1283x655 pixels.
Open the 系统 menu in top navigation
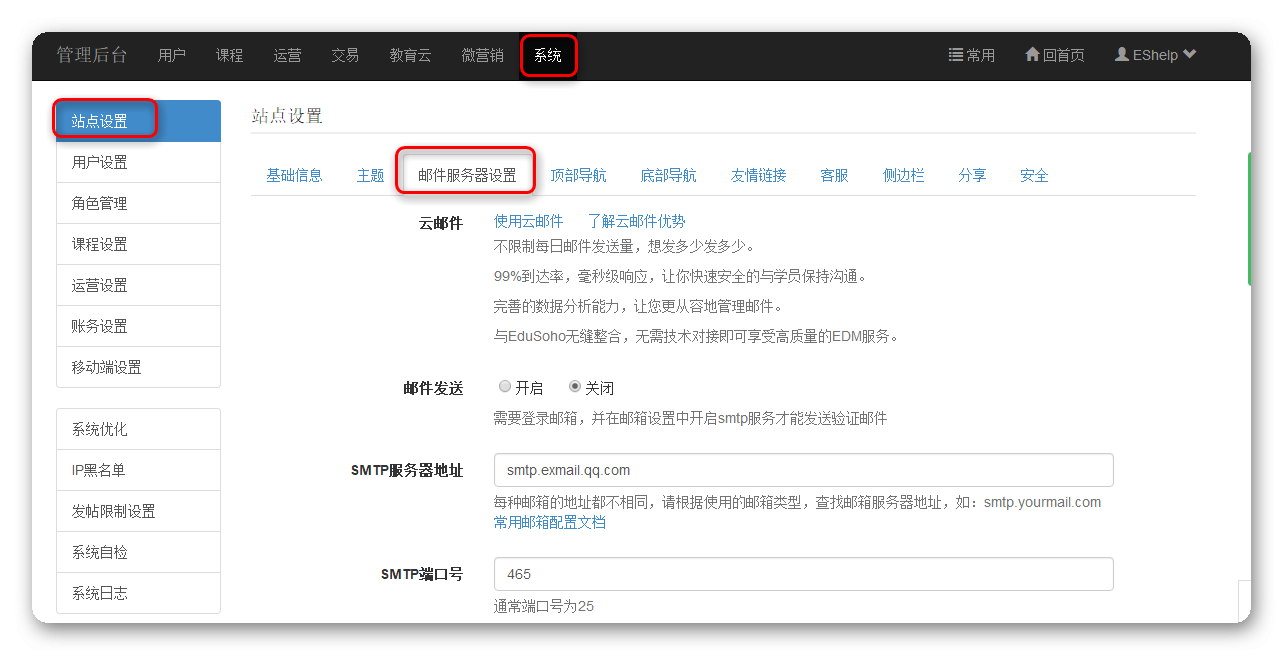pyautogui.click(x=548, y=56)
